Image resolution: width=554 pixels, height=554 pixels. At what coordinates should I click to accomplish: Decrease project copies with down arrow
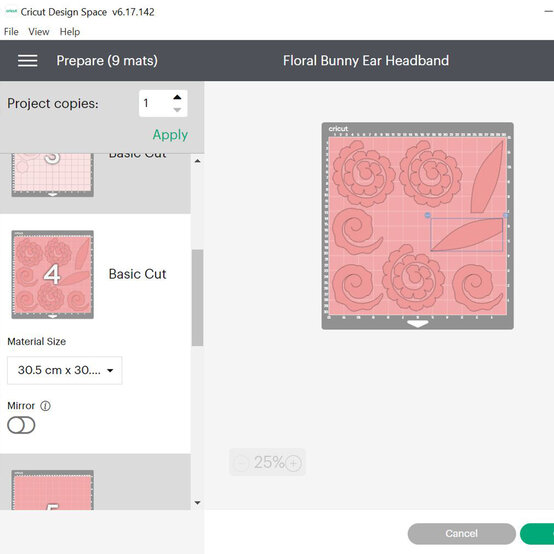click(x=177, y=110)
